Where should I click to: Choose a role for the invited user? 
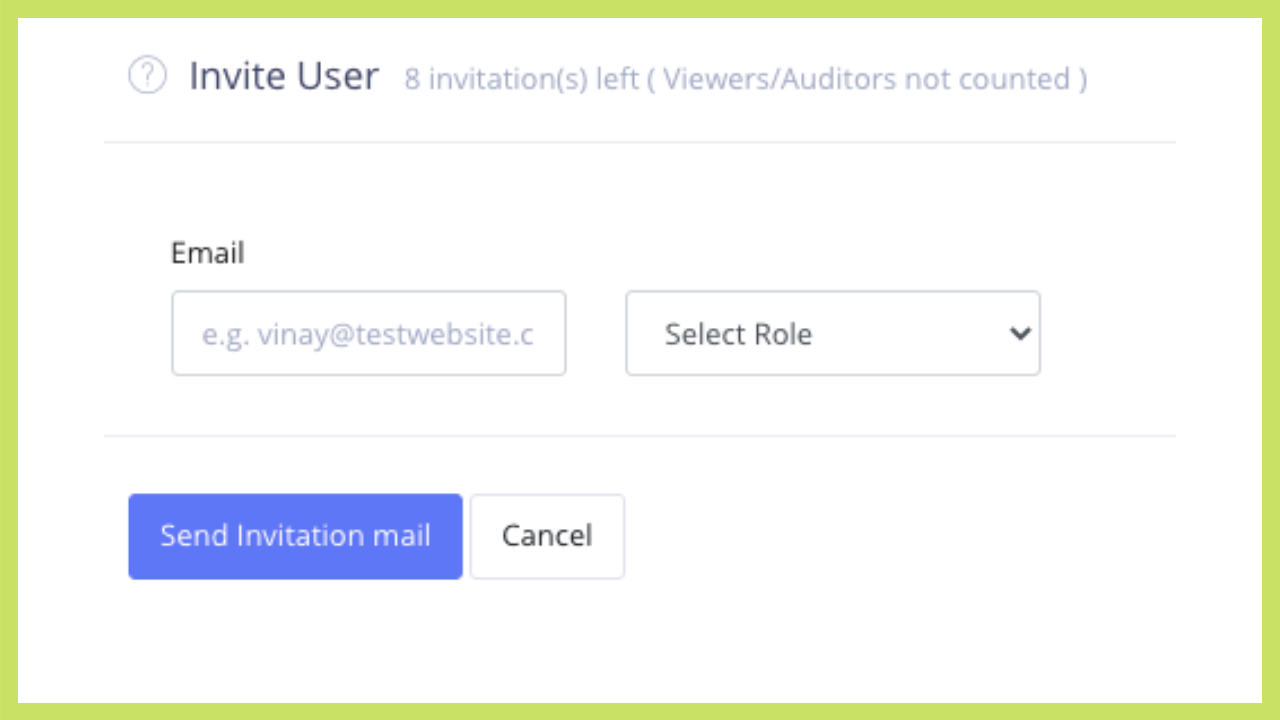(832, 333)
